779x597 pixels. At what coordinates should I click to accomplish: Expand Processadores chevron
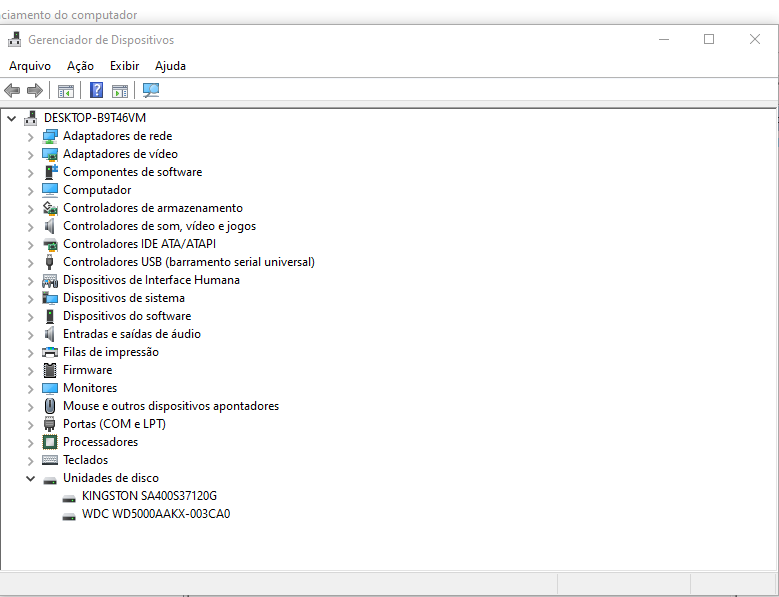(x=30, y=443)
